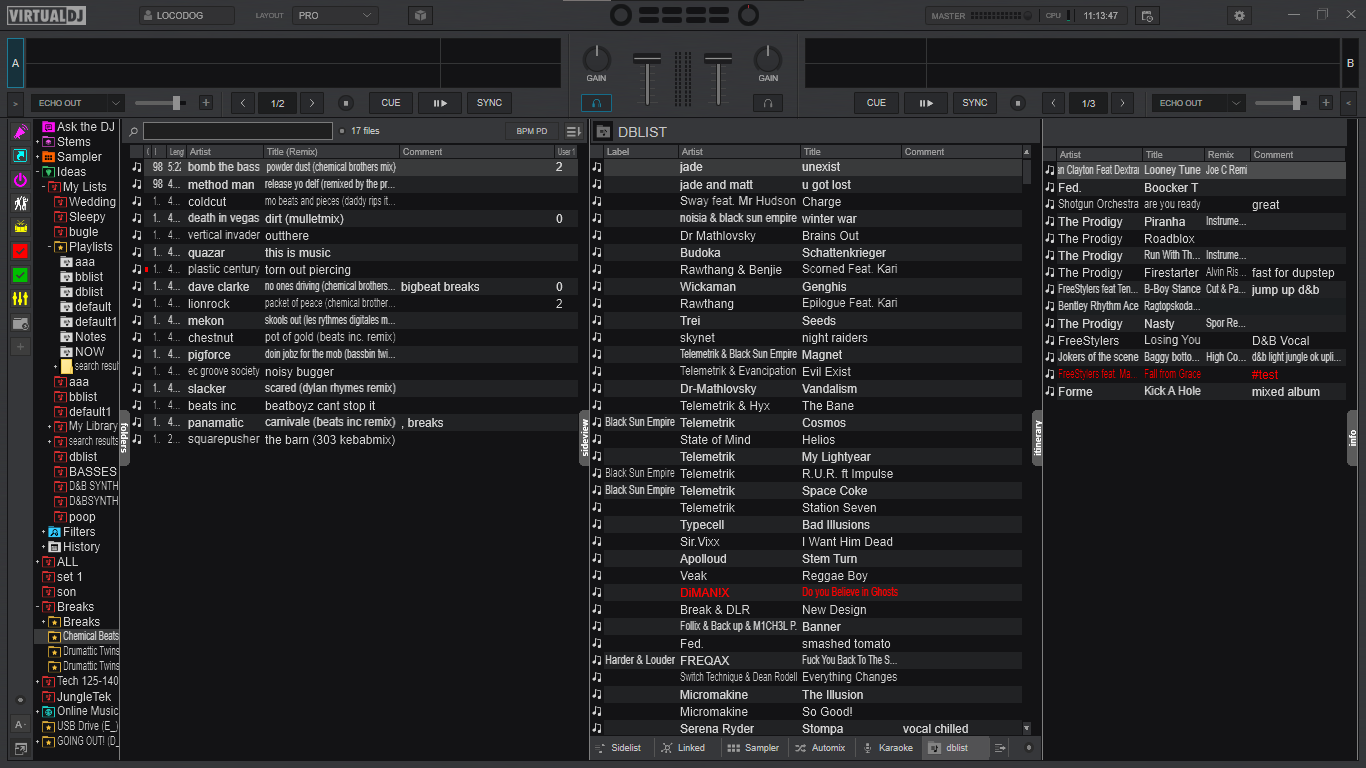
Task: Click the green checkmark sidebar icon
Action: click(x=20, y=275)
